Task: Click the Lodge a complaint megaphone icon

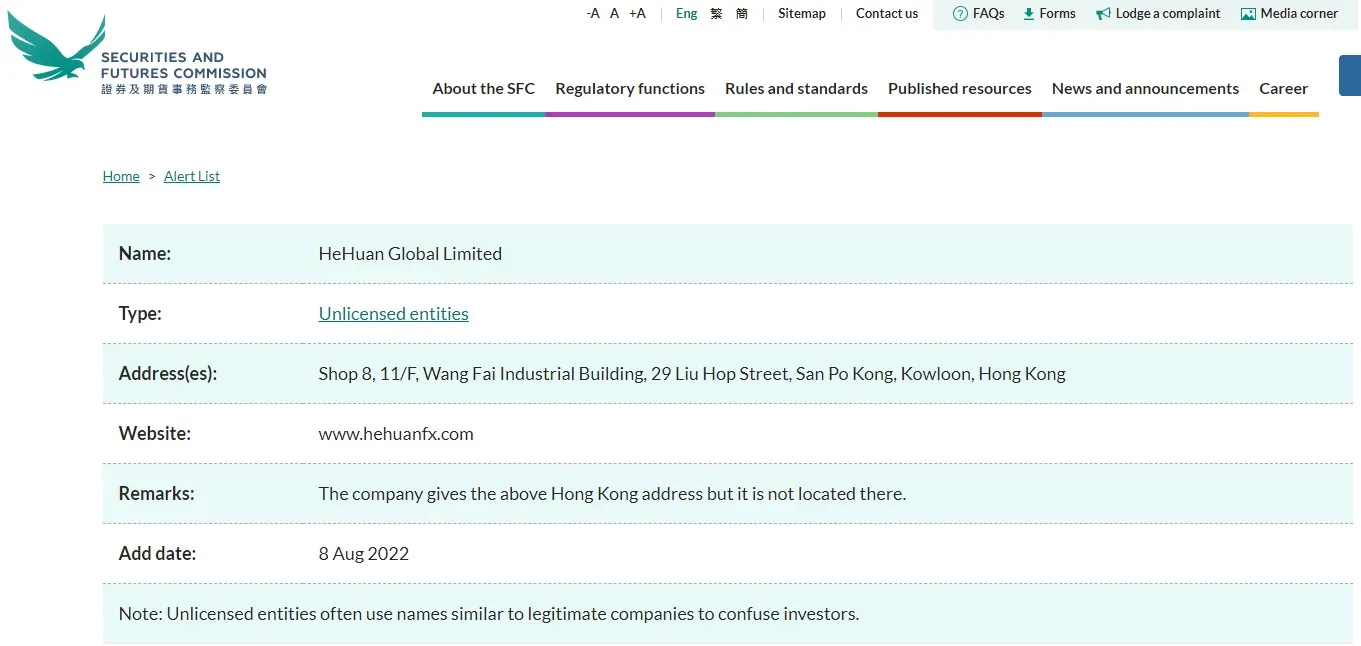Action: tap(1103, 14)
